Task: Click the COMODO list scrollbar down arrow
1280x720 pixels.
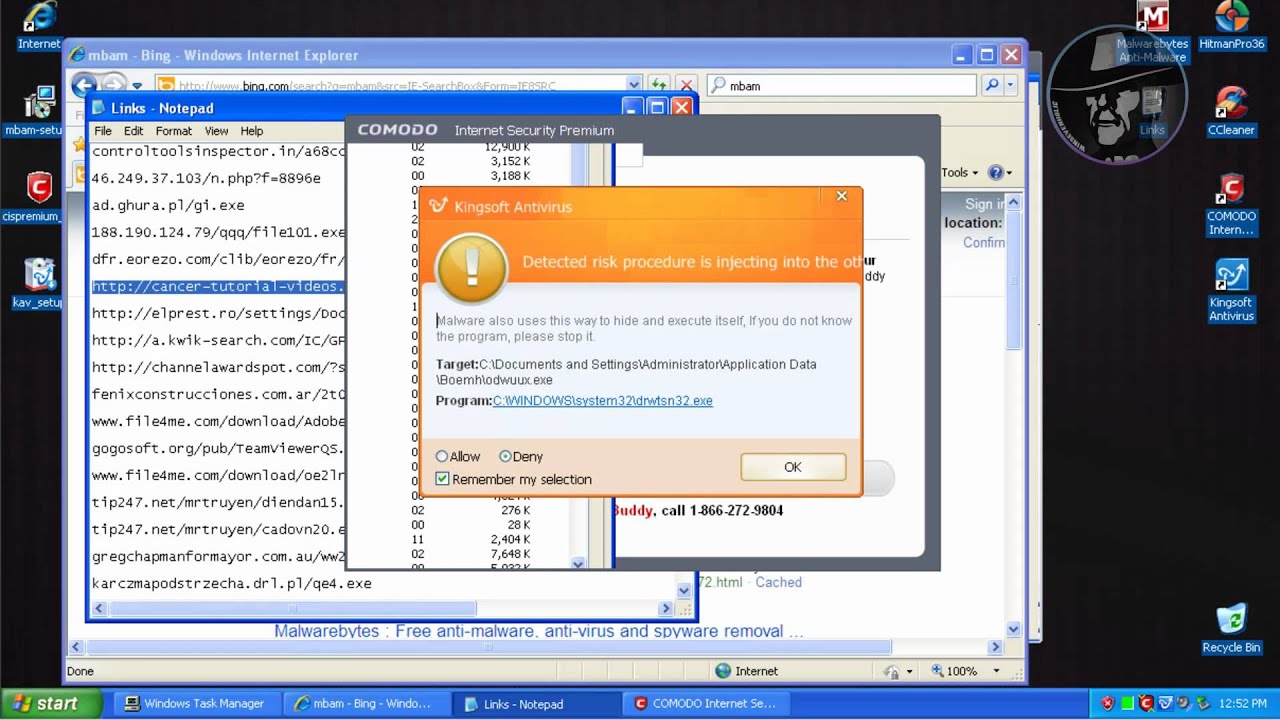Action: pos(577,564)
